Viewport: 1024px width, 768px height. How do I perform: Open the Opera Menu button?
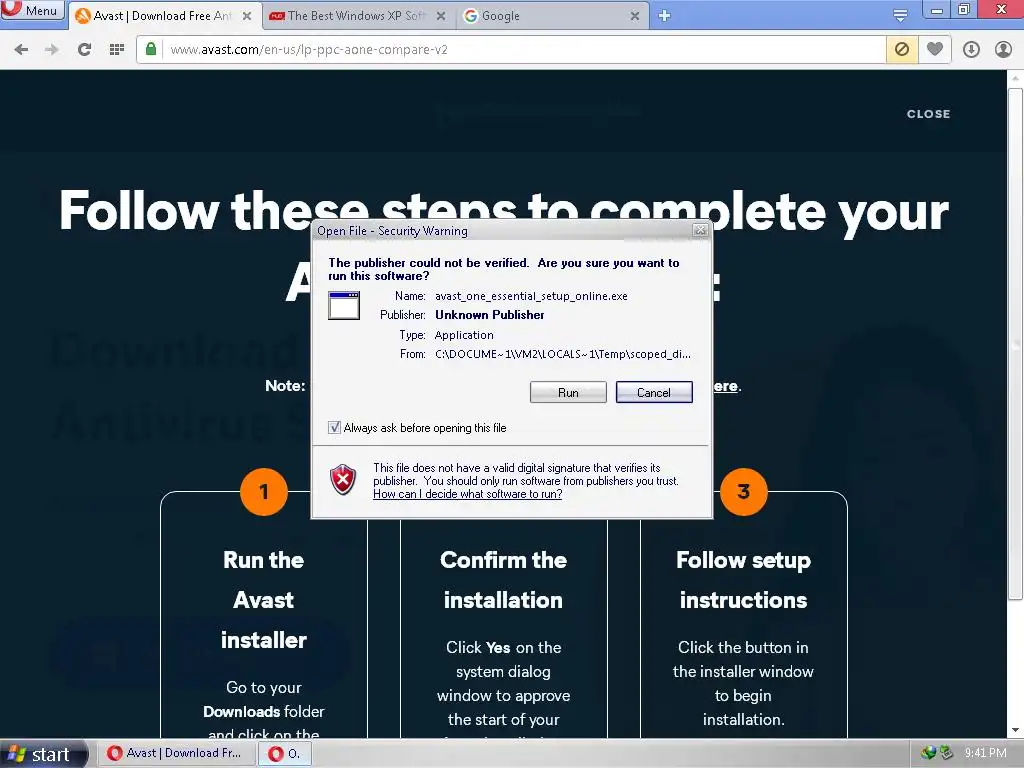tap(32, 10)
